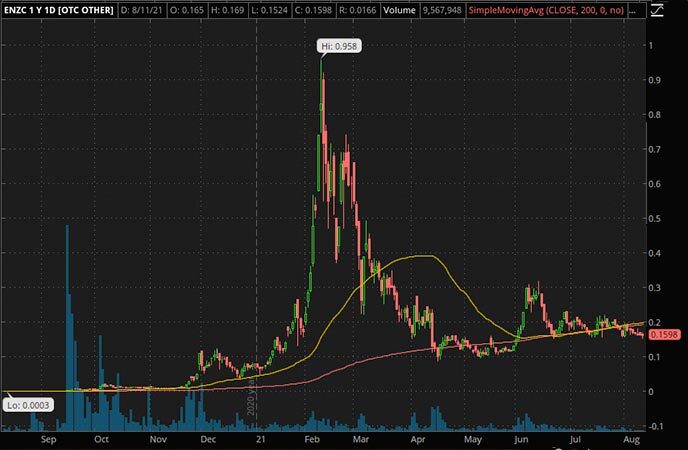Click the Nov label on time axis
Image resolution: width=688 pixels, height=450 pixels.
(158, 439)
